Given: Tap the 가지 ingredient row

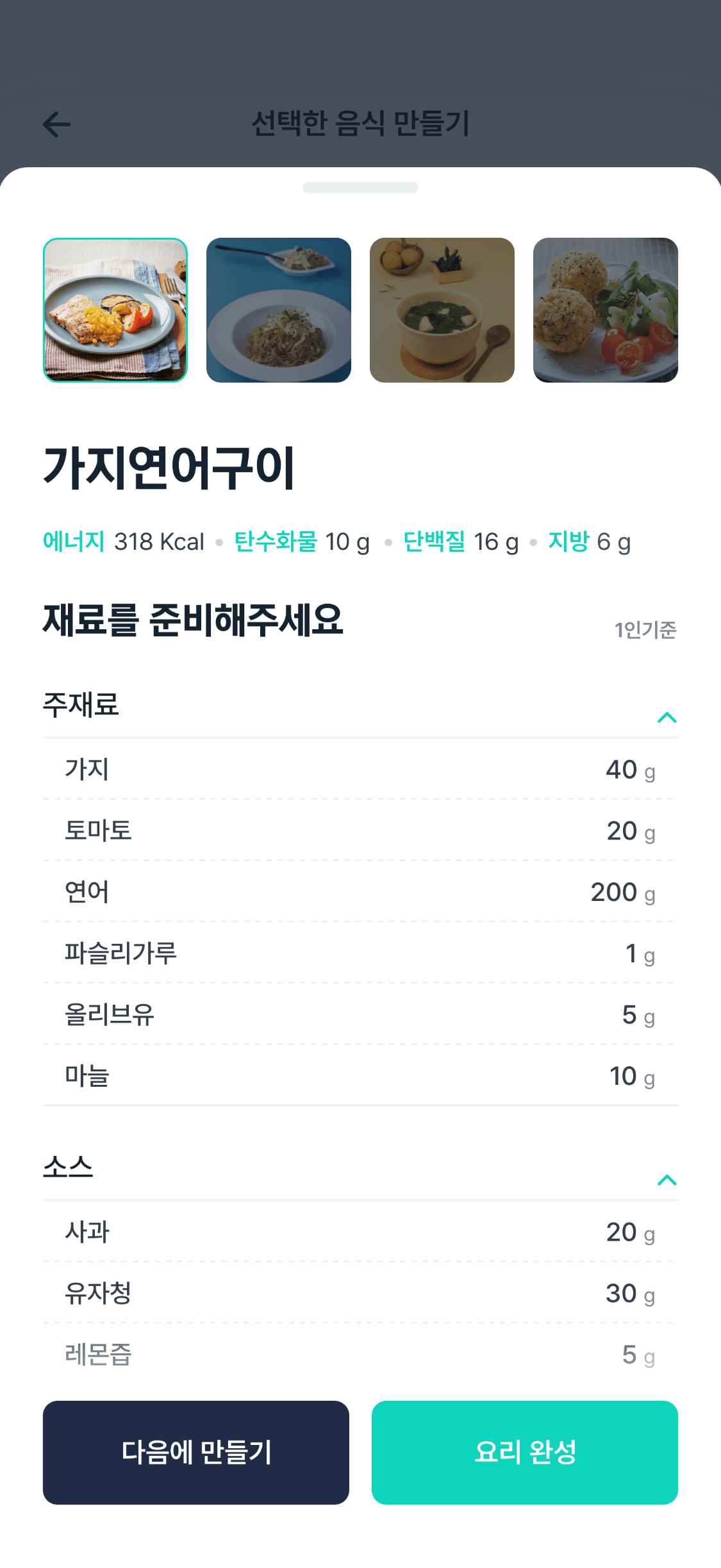Looking at the screenshot, I should coord(360,769).
